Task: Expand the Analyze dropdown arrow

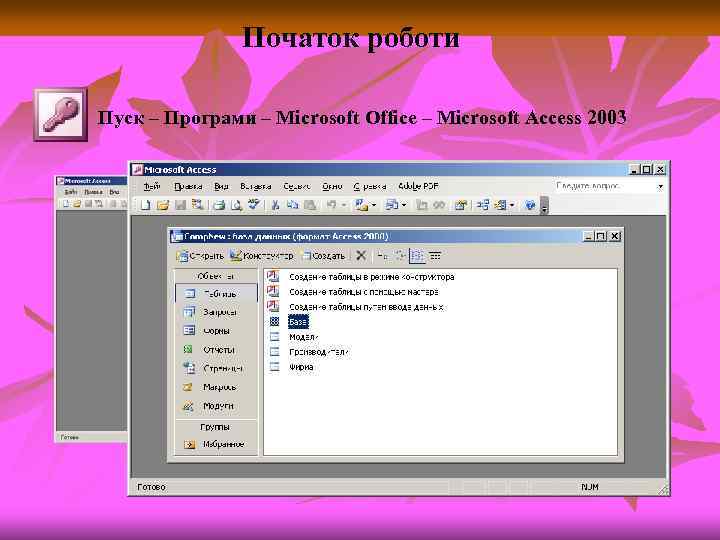Action: 404,205
